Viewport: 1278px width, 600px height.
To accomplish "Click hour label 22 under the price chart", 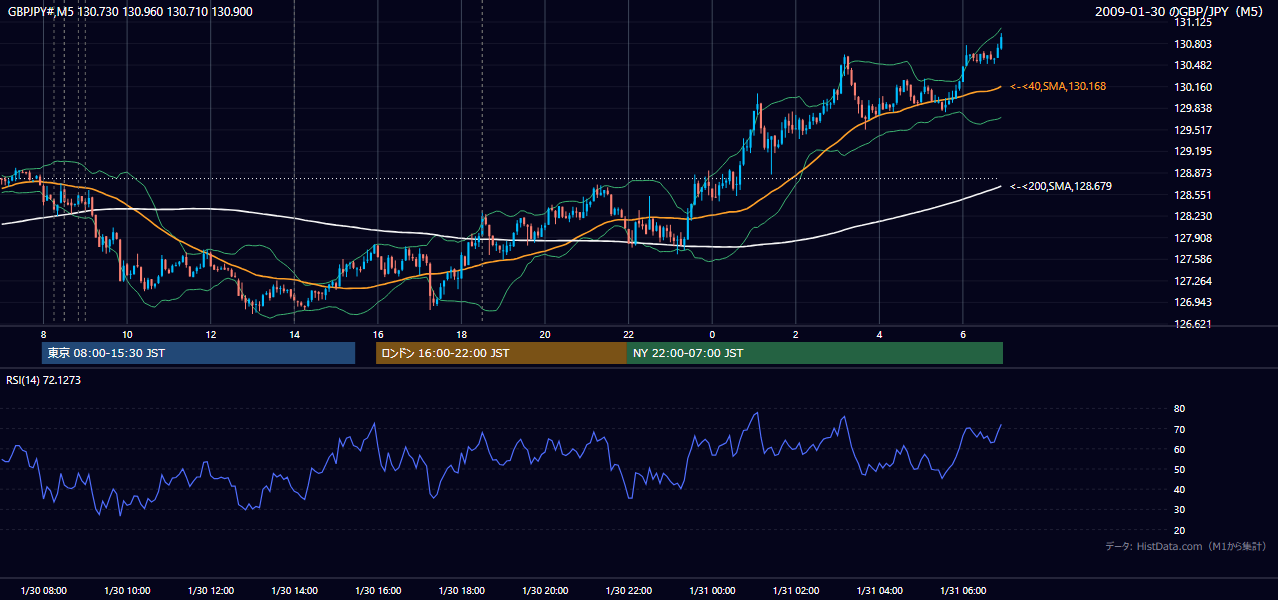I will (x=629, y=334).
